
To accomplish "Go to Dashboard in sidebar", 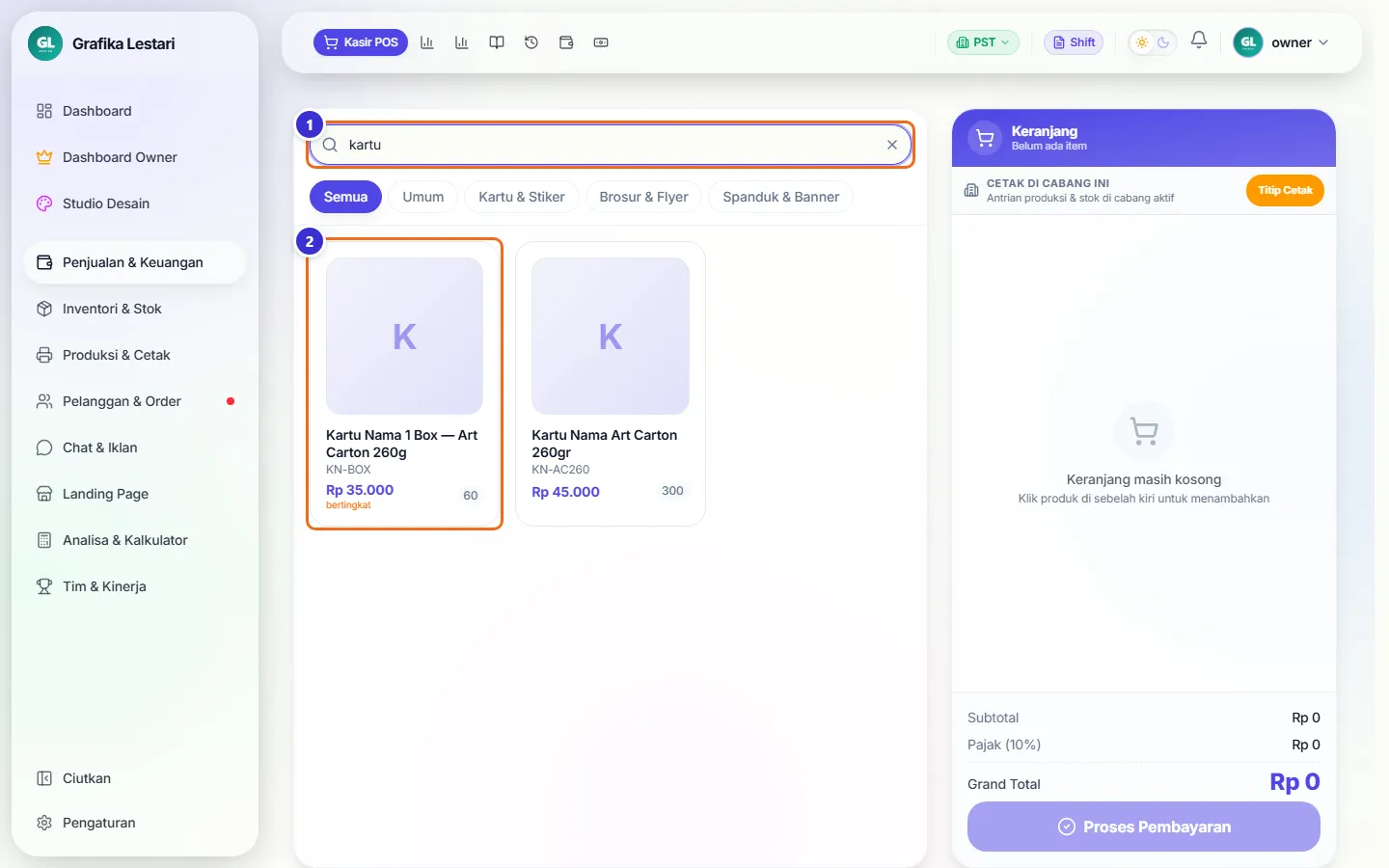I will (x=135, y=111).
